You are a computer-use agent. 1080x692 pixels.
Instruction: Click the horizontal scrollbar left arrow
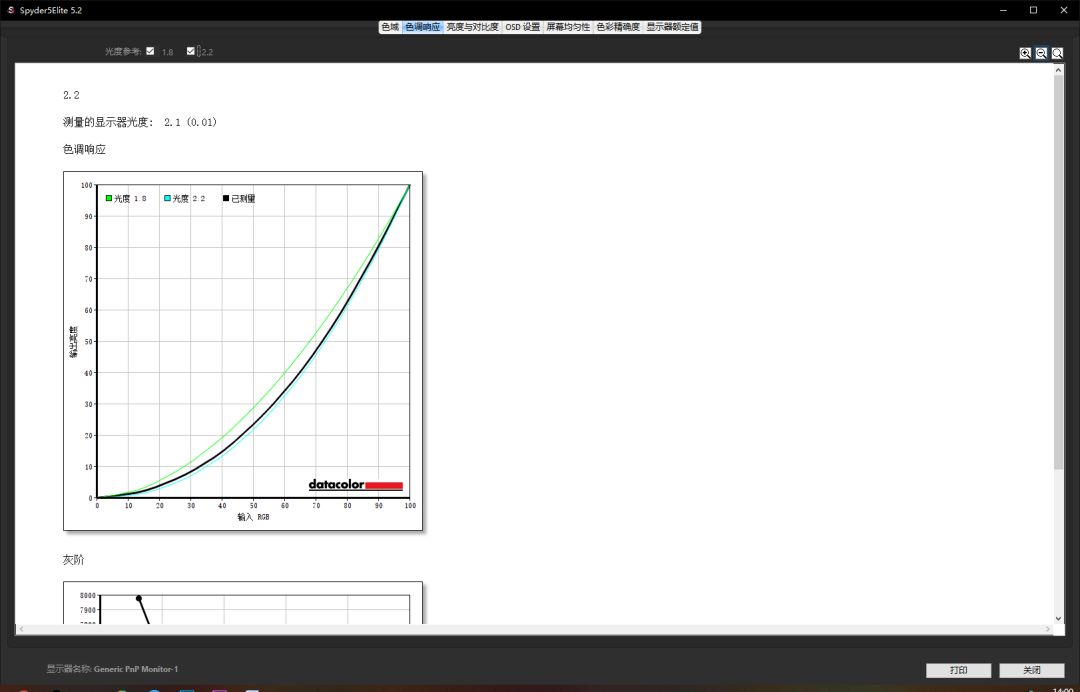click(21, 629)
